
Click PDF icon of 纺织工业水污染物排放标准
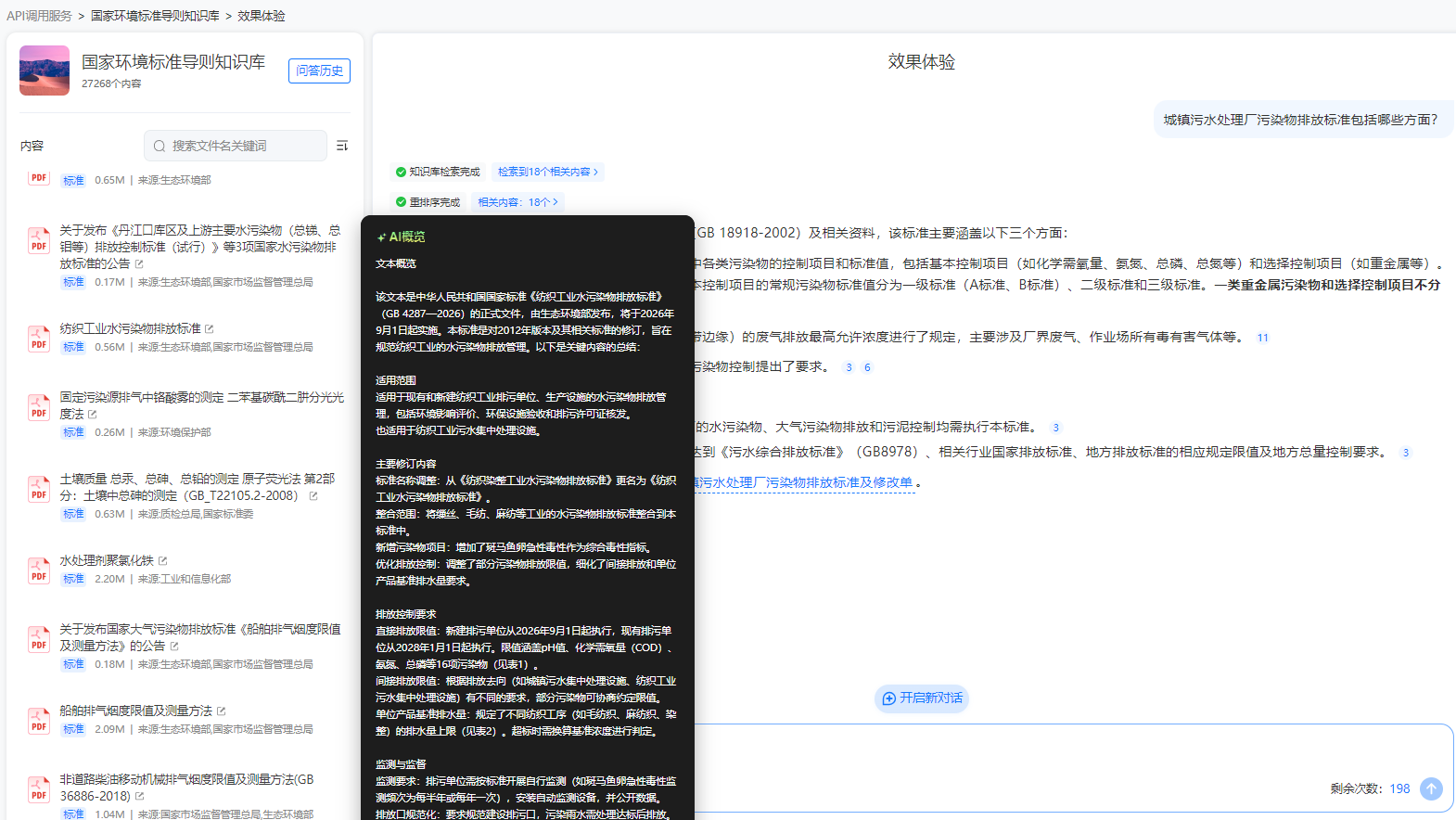(39, 338)
